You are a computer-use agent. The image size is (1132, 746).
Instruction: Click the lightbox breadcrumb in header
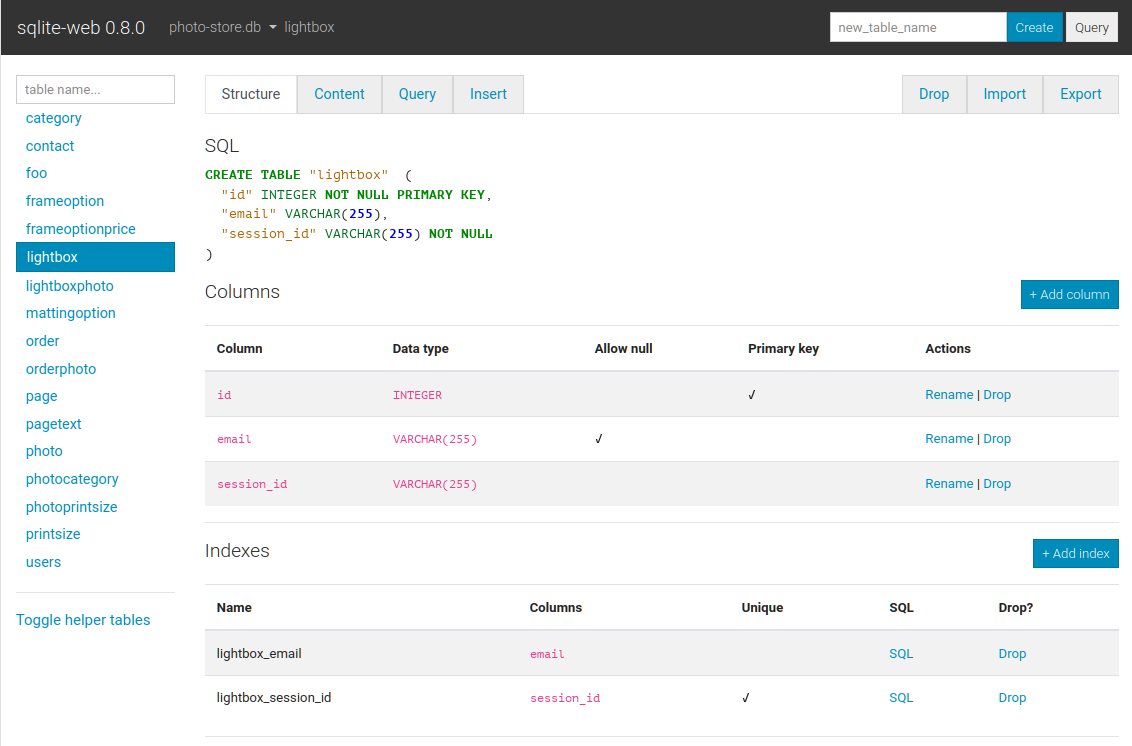[309, 27]
